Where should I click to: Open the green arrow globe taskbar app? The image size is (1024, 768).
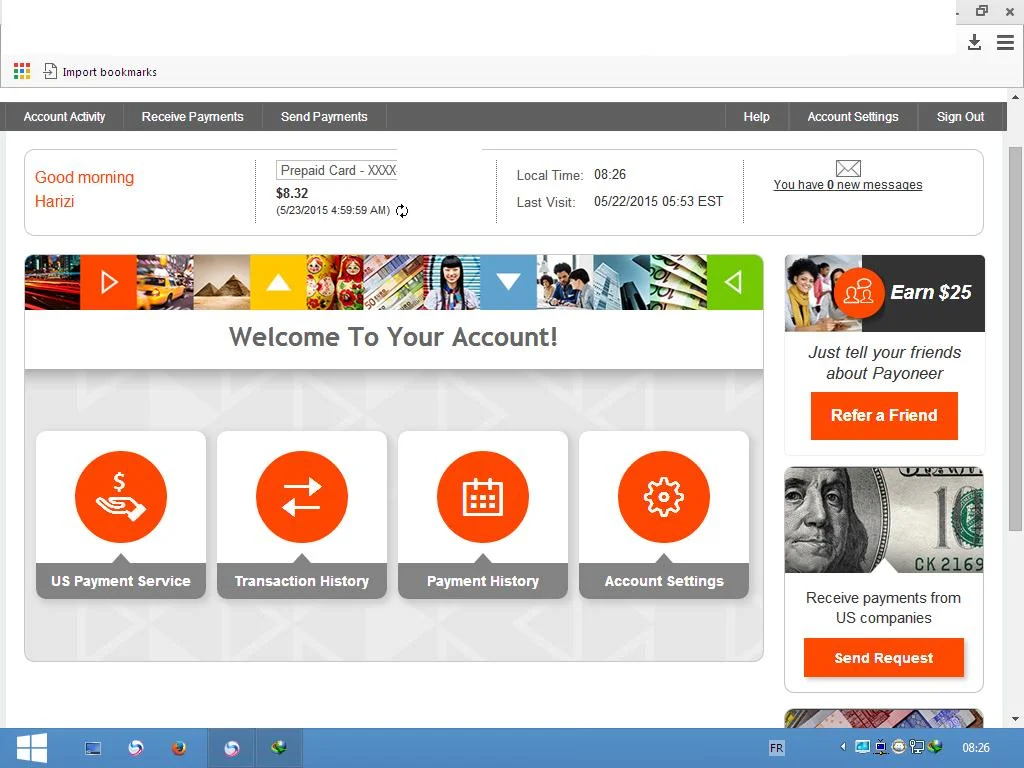coord(278,748)
